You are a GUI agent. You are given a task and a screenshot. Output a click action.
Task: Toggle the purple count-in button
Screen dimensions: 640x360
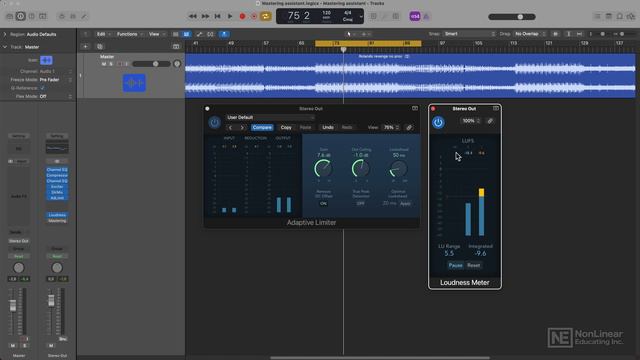[415, 16]
